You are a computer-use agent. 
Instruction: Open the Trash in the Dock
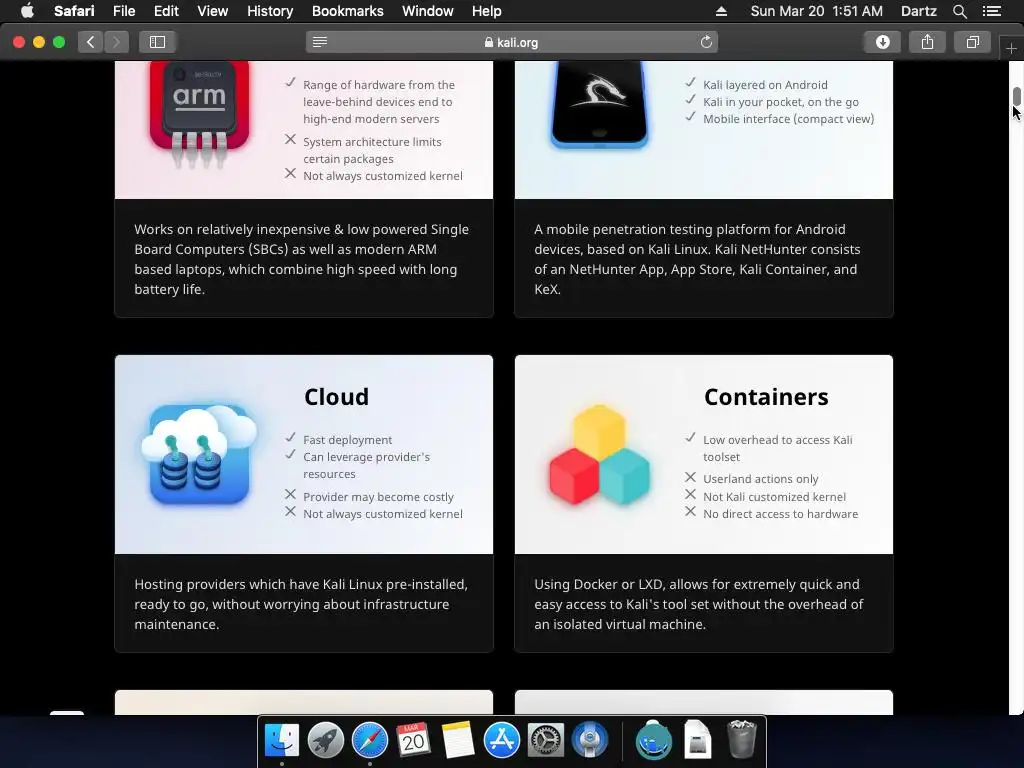(x=742, y=740)
